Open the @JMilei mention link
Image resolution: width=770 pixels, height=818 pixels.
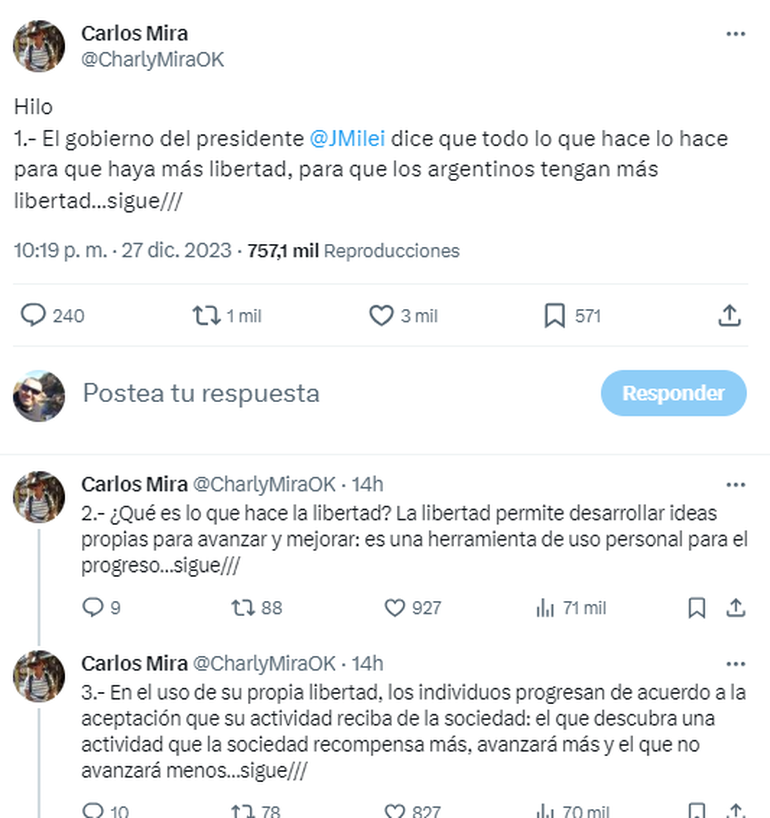(x=348, y=139)
